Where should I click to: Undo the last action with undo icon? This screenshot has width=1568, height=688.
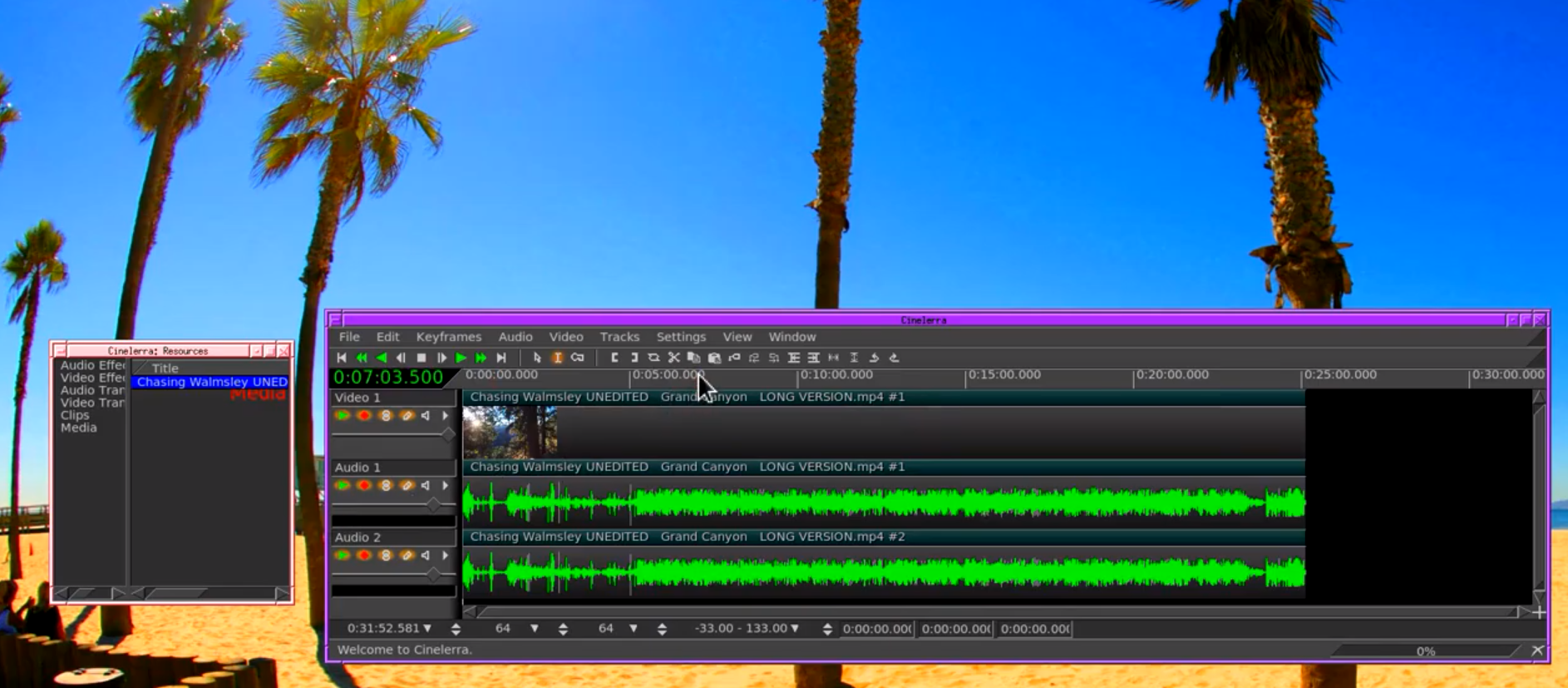874,358
